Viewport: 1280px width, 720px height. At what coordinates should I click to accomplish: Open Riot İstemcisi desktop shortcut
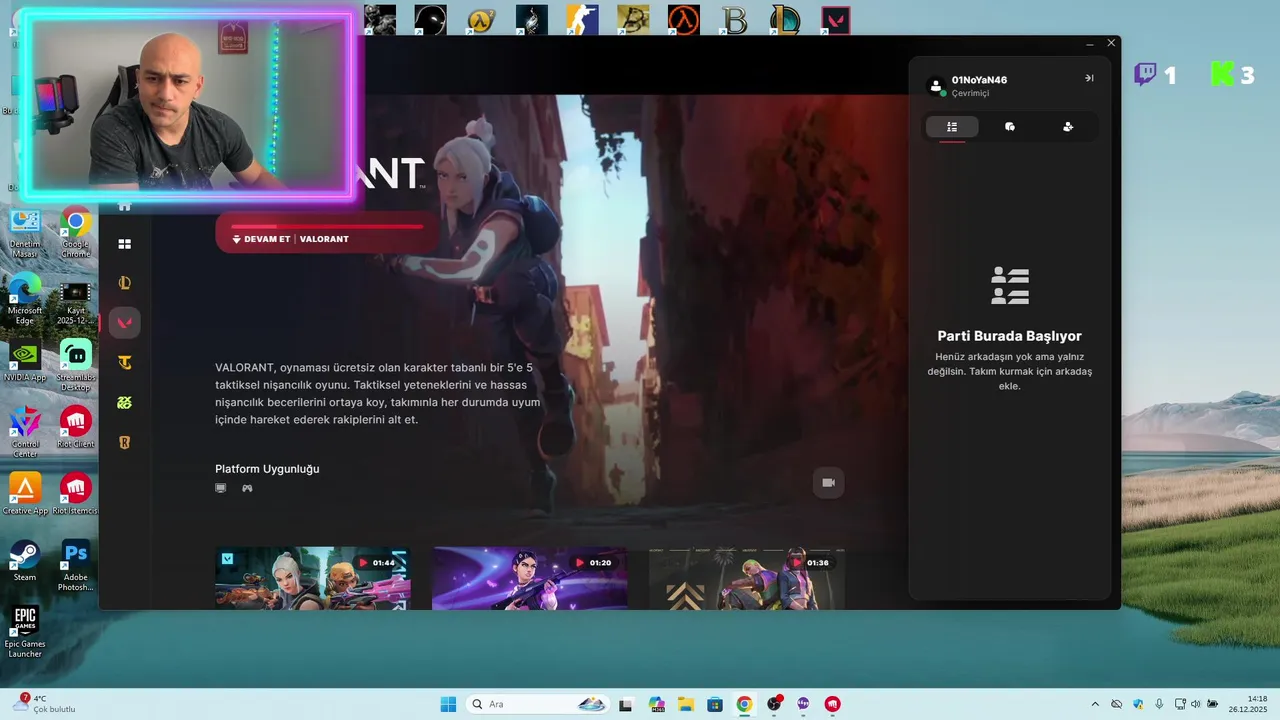(x=75, y=494)
